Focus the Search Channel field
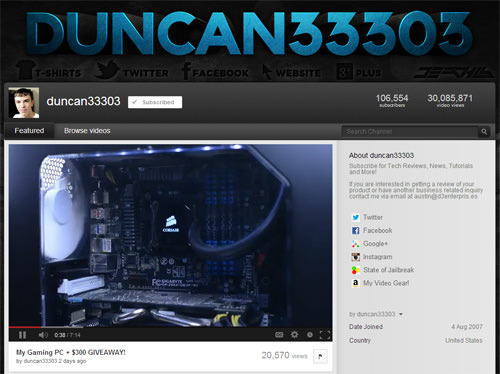The image size is (500, 374). tap(410, 132)
